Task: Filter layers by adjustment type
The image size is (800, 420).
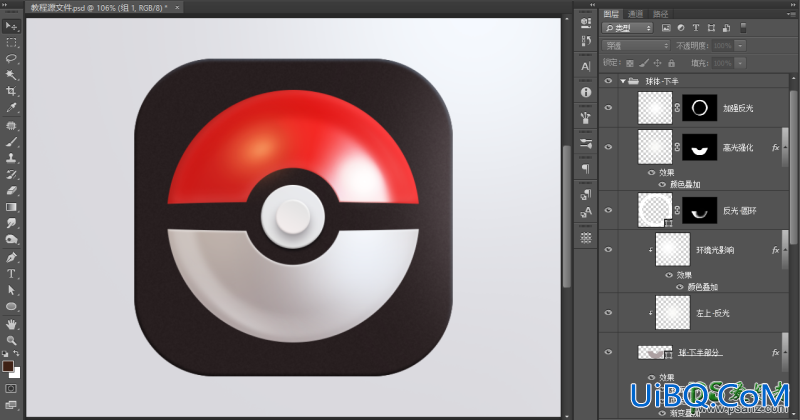Action: [681, 28]
